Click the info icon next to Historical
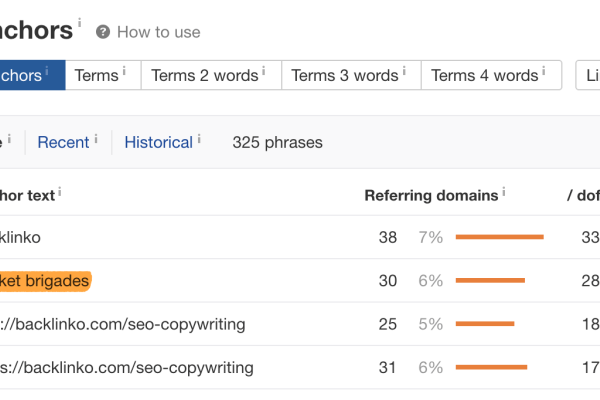Viewport: 600px width, 400px height. [199, 137]
